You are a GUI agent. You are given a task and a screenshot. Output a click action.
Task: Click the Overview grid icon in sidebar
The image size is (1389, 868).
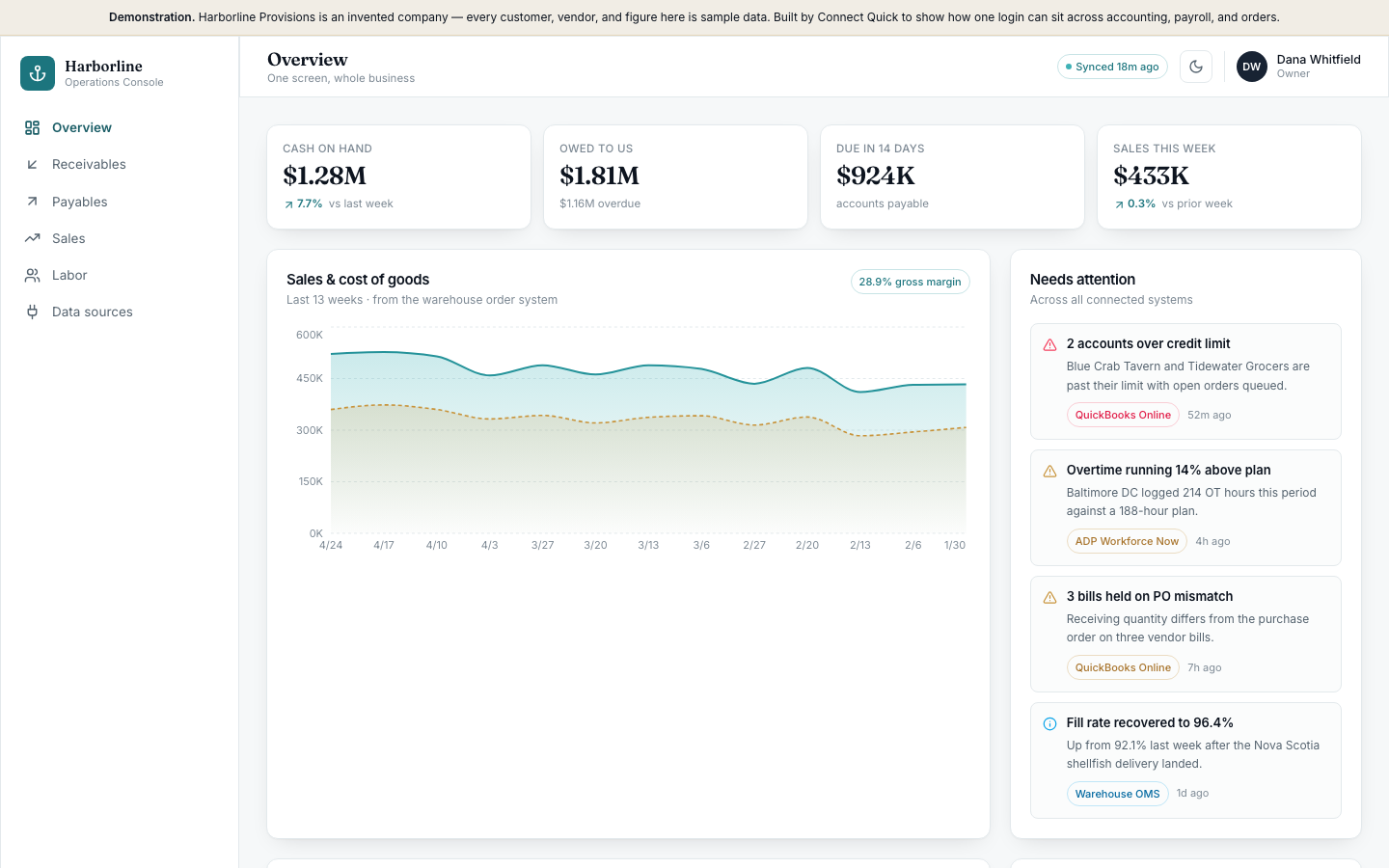point(32,127)
